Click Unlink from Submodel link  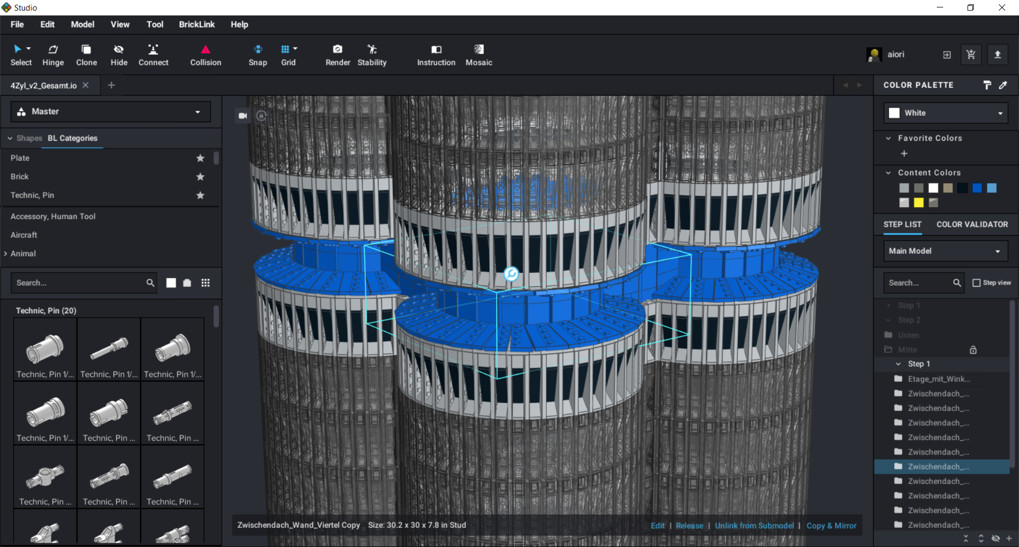[x=754, y=525]
